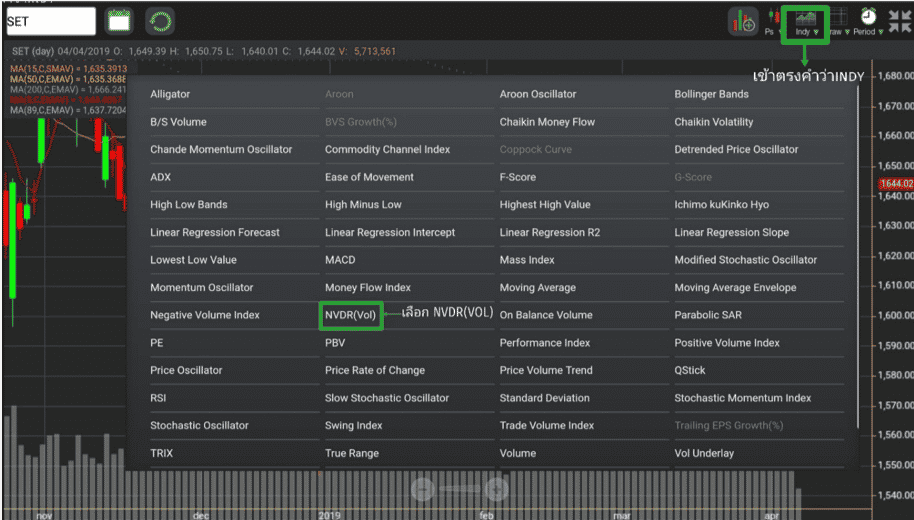
Task: Choose Momentum Oscillator
Action: tap(202, 288)
